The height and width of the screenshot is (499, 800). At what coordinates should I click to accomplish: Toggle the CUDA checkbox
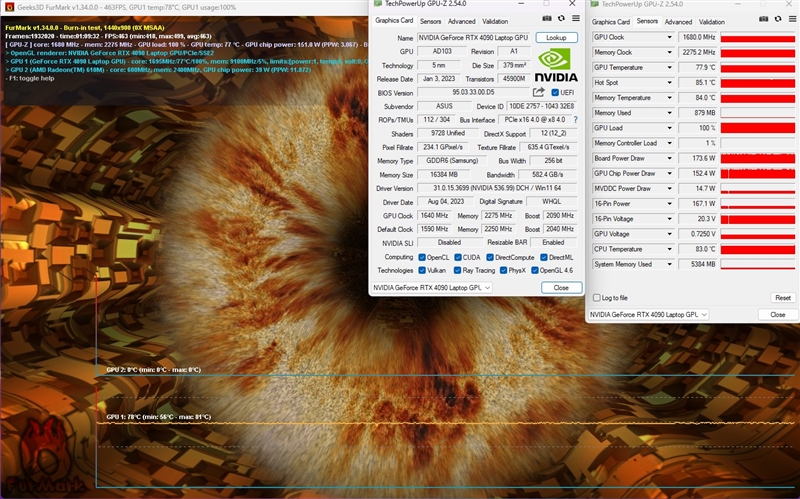458,257
